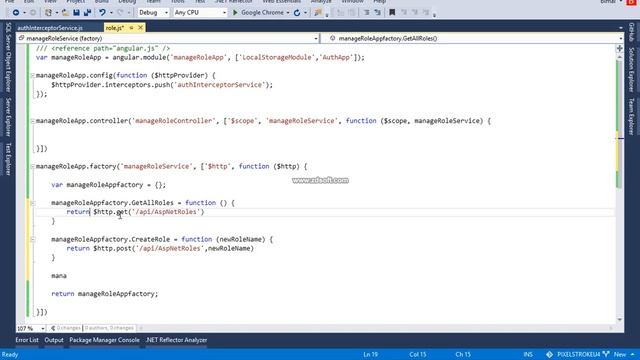Click the Open File toolbar icon
This screenshot has height=360, width=640.
(65, 13)
